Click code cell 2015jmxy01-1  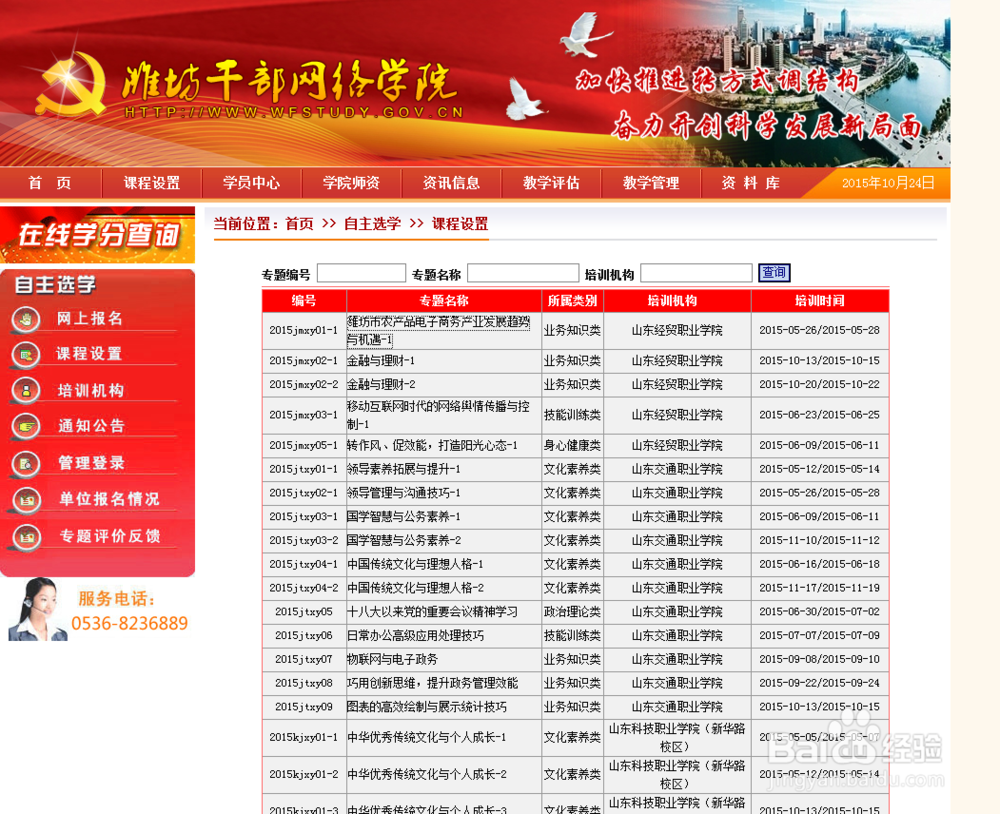pos(304,330)
